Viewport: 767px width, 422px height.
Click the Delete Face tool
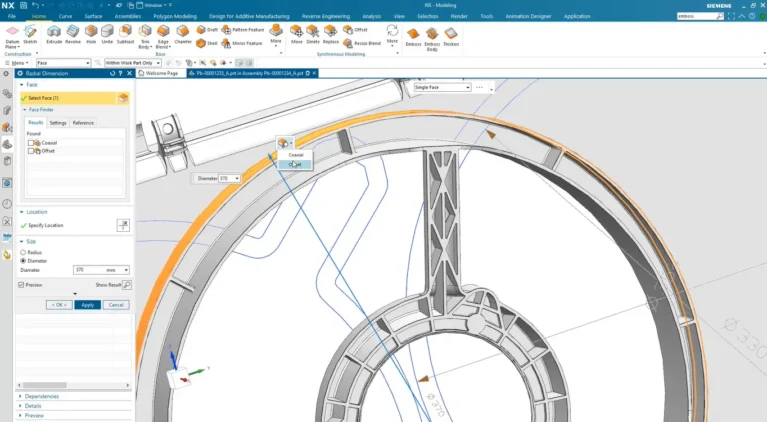coord(313,35)
